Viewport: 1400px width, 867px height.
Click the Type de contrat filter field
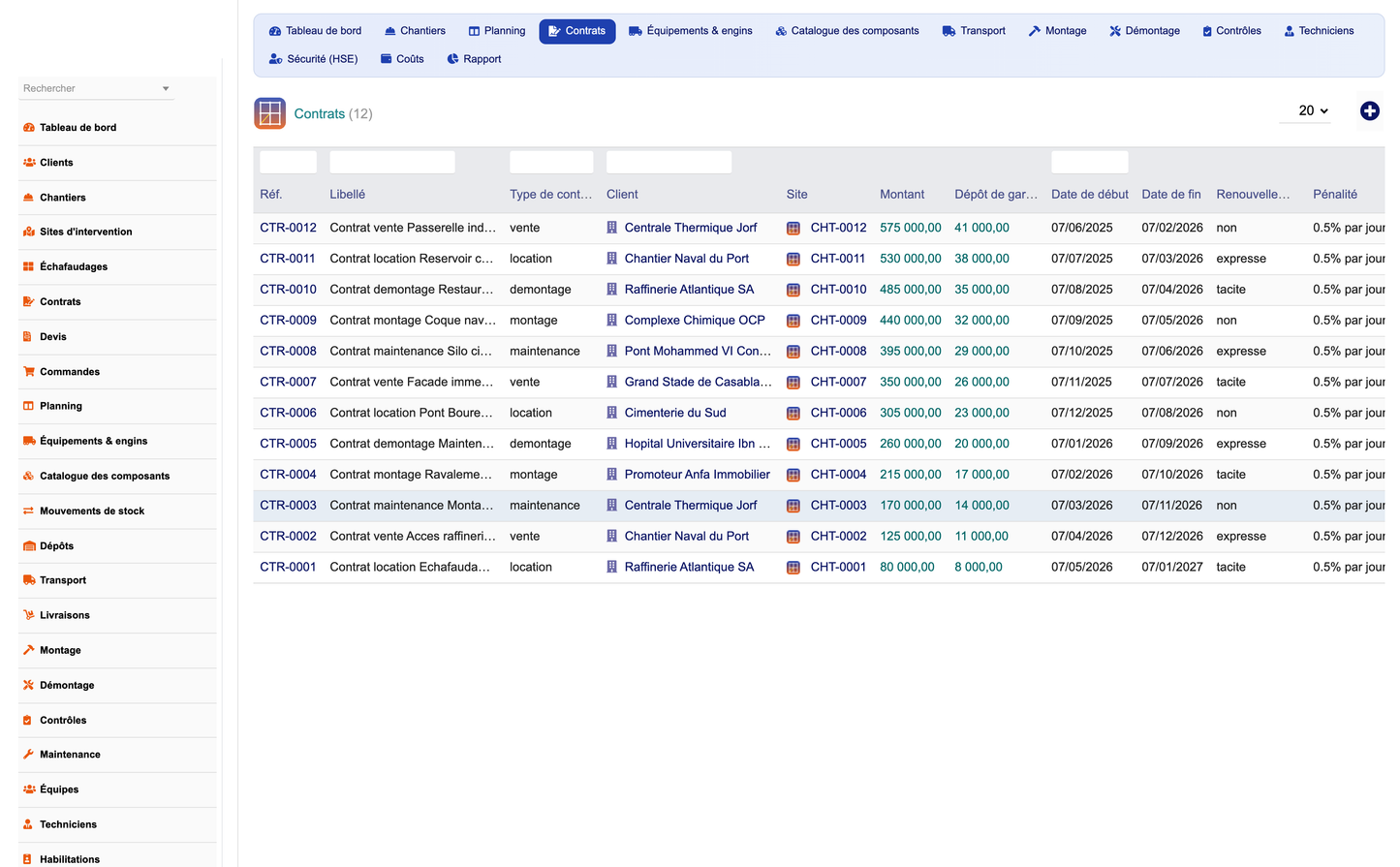551,162
